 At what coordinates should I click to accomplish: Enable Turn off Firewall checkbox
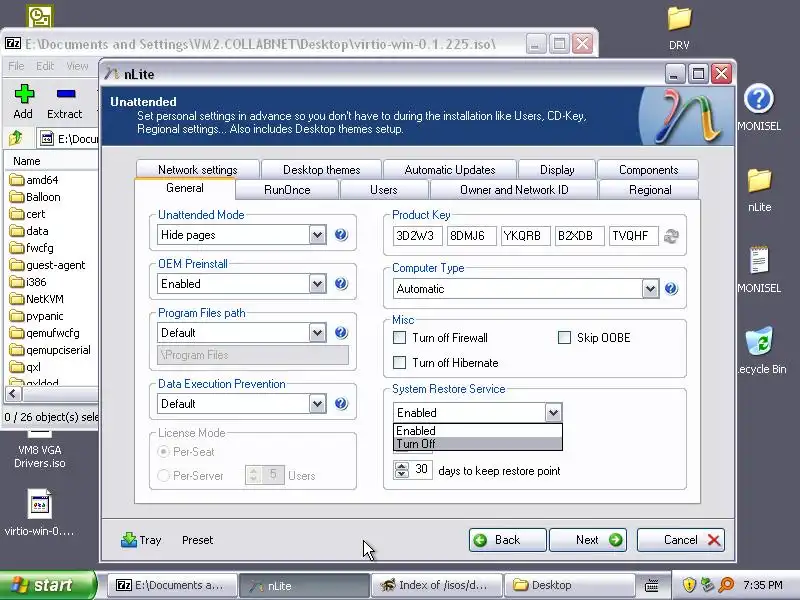(x=399, y=338)
